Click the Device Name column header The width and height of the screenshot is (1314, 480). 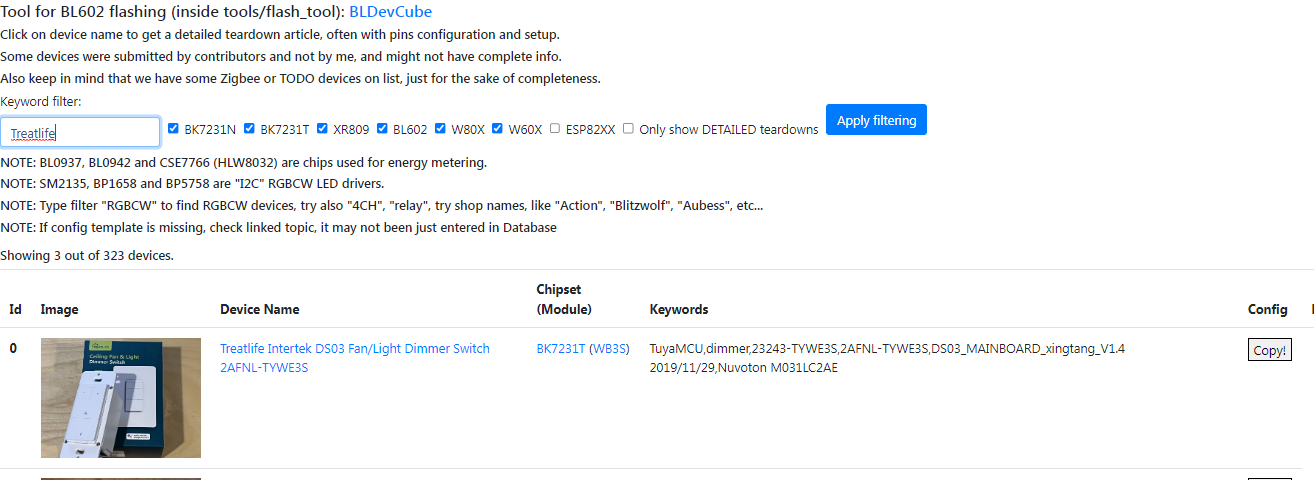coord(260,310)
